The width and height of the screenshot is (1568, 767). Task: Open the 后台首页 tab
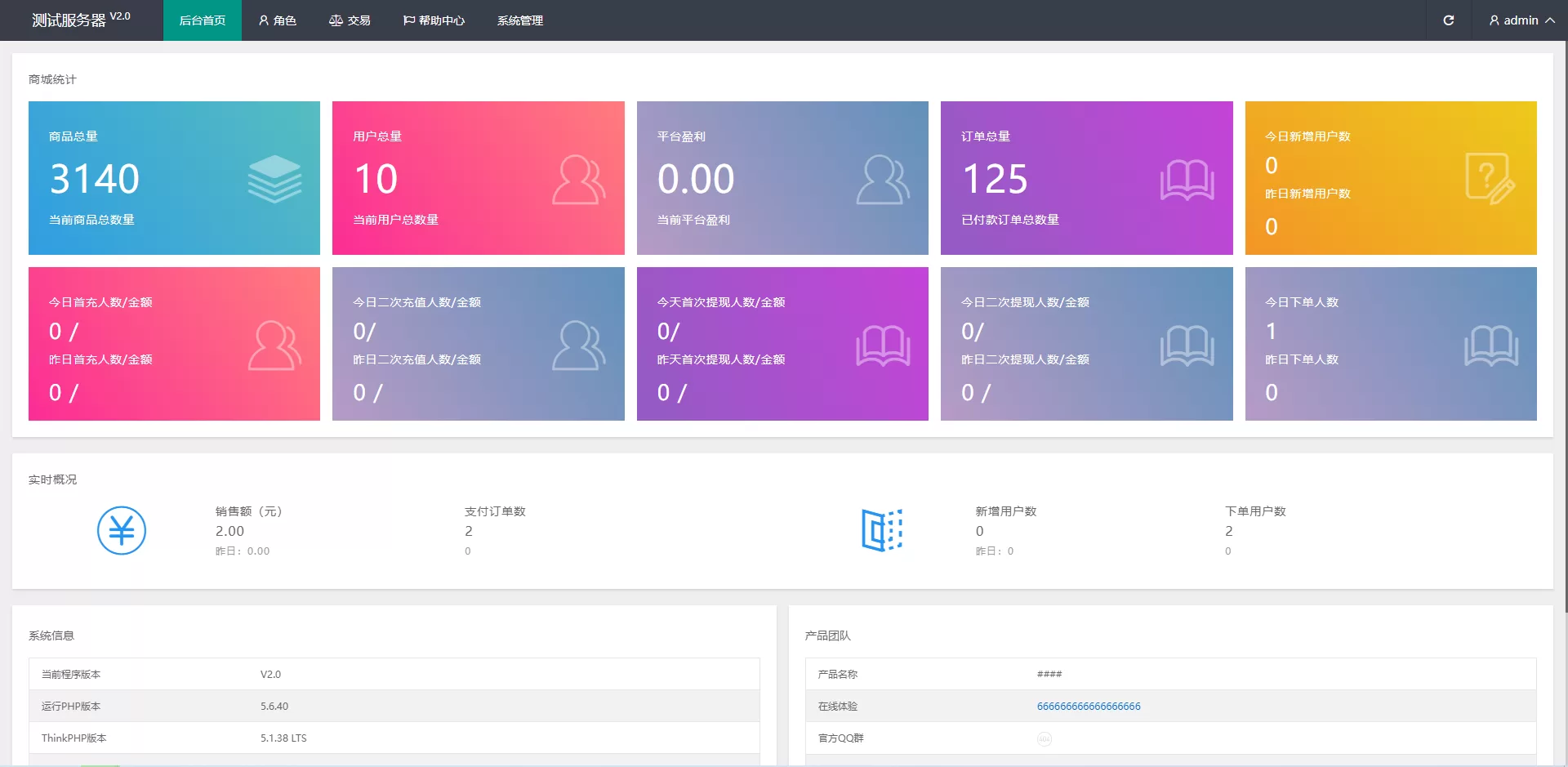pos(203,20)
